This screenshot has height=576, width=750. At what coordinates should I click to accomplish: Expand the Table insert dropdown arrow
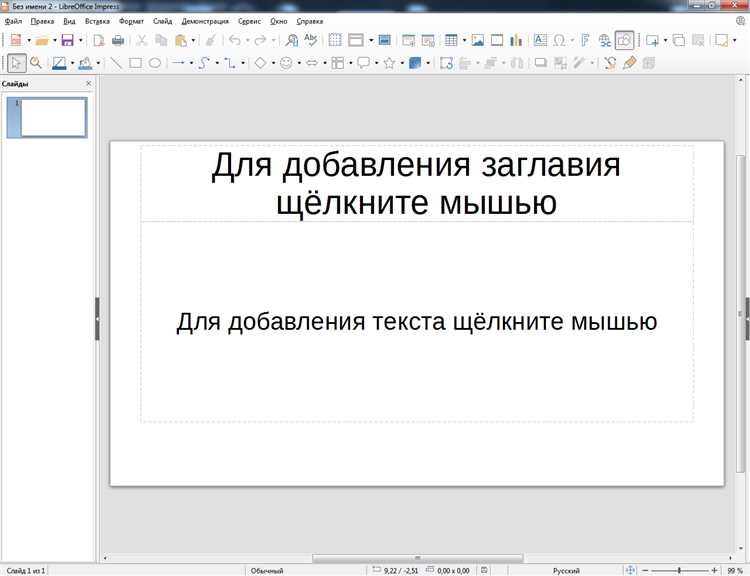pyautogui.click(x=463, y=40)
